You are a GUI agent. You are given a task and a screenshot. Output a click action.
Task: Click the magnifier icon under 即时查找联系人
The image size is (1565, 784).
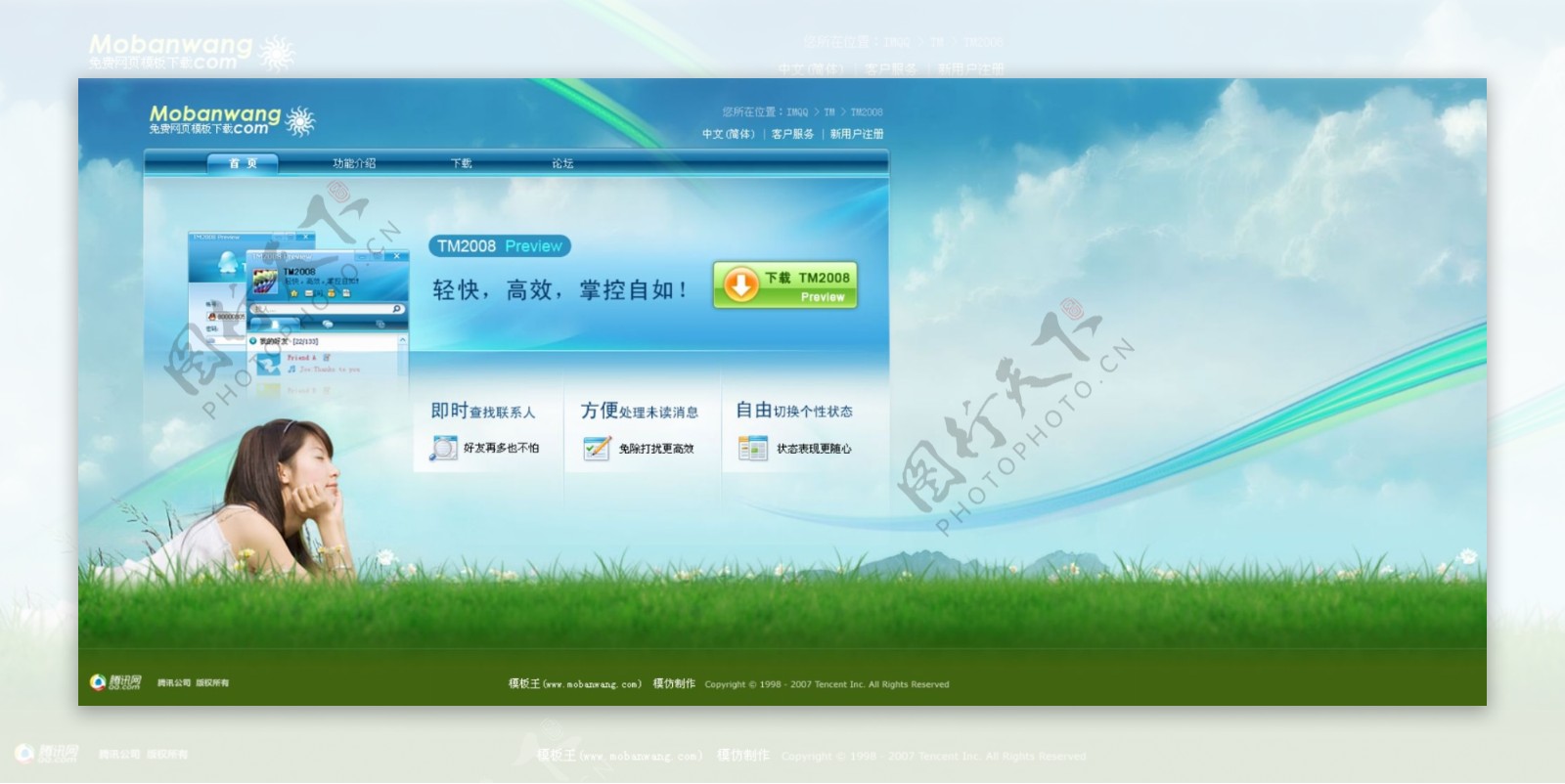pos(443,448)
